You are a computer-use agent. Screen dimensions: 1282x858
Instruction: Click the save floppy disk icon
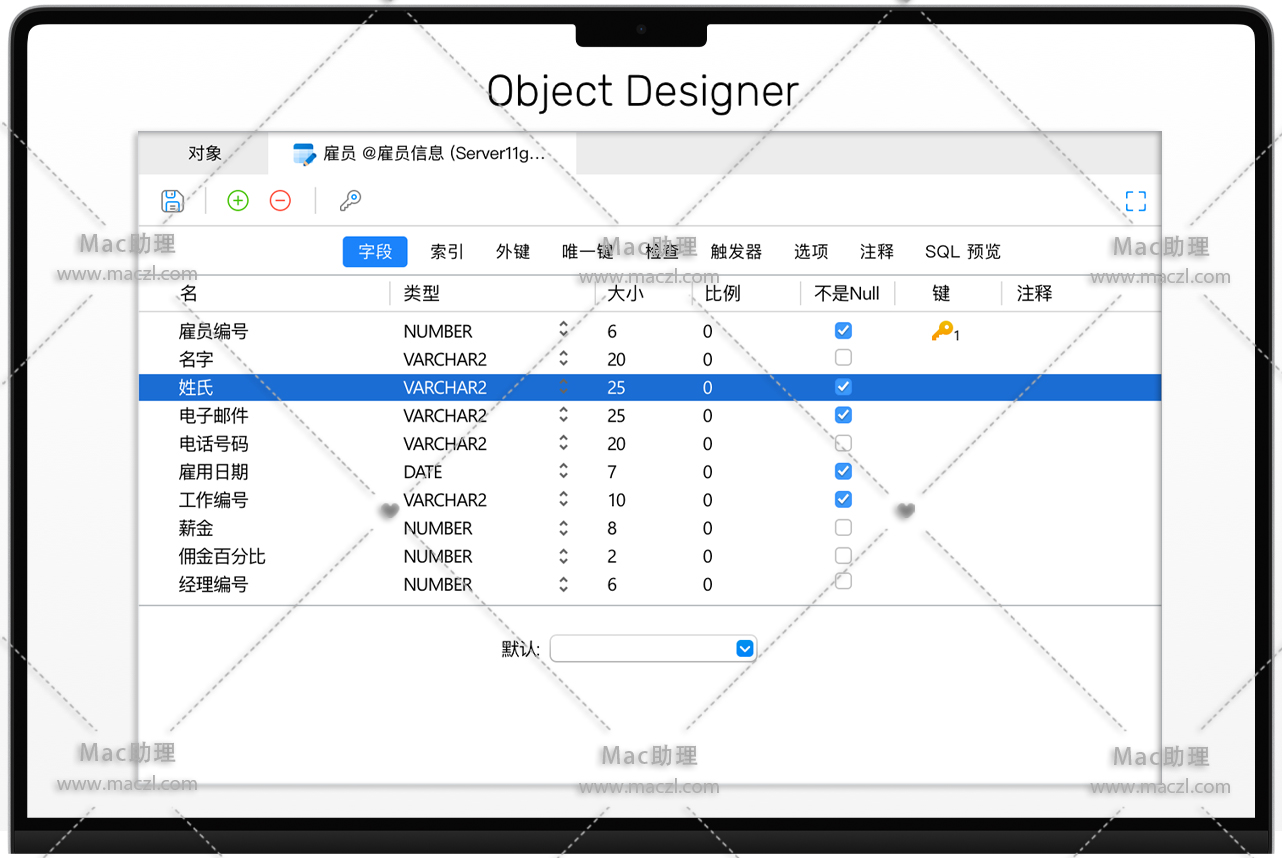point(172,201)
